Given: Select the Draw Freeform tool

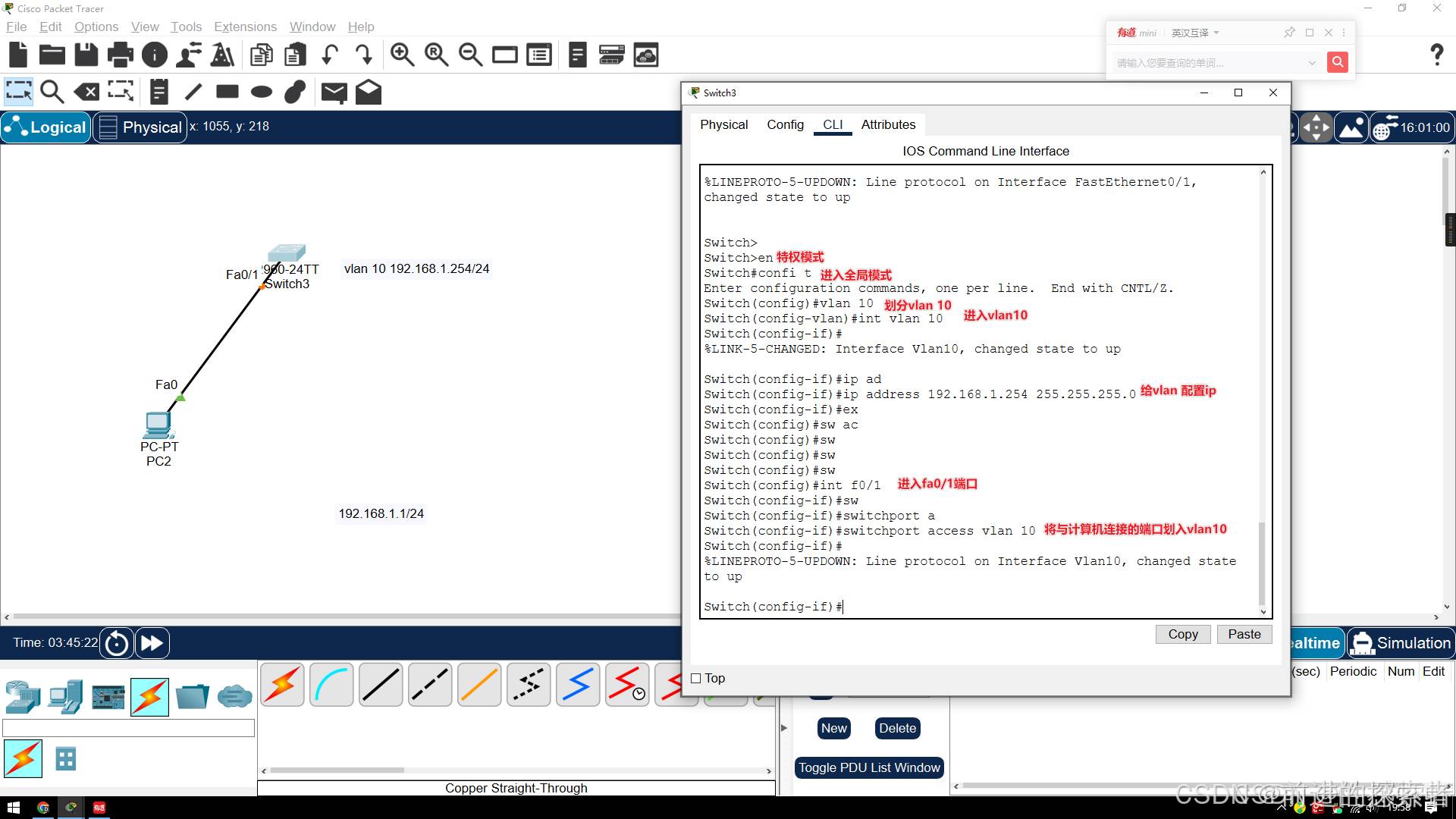Looking at the screenshot, I should tap(295, 92).
